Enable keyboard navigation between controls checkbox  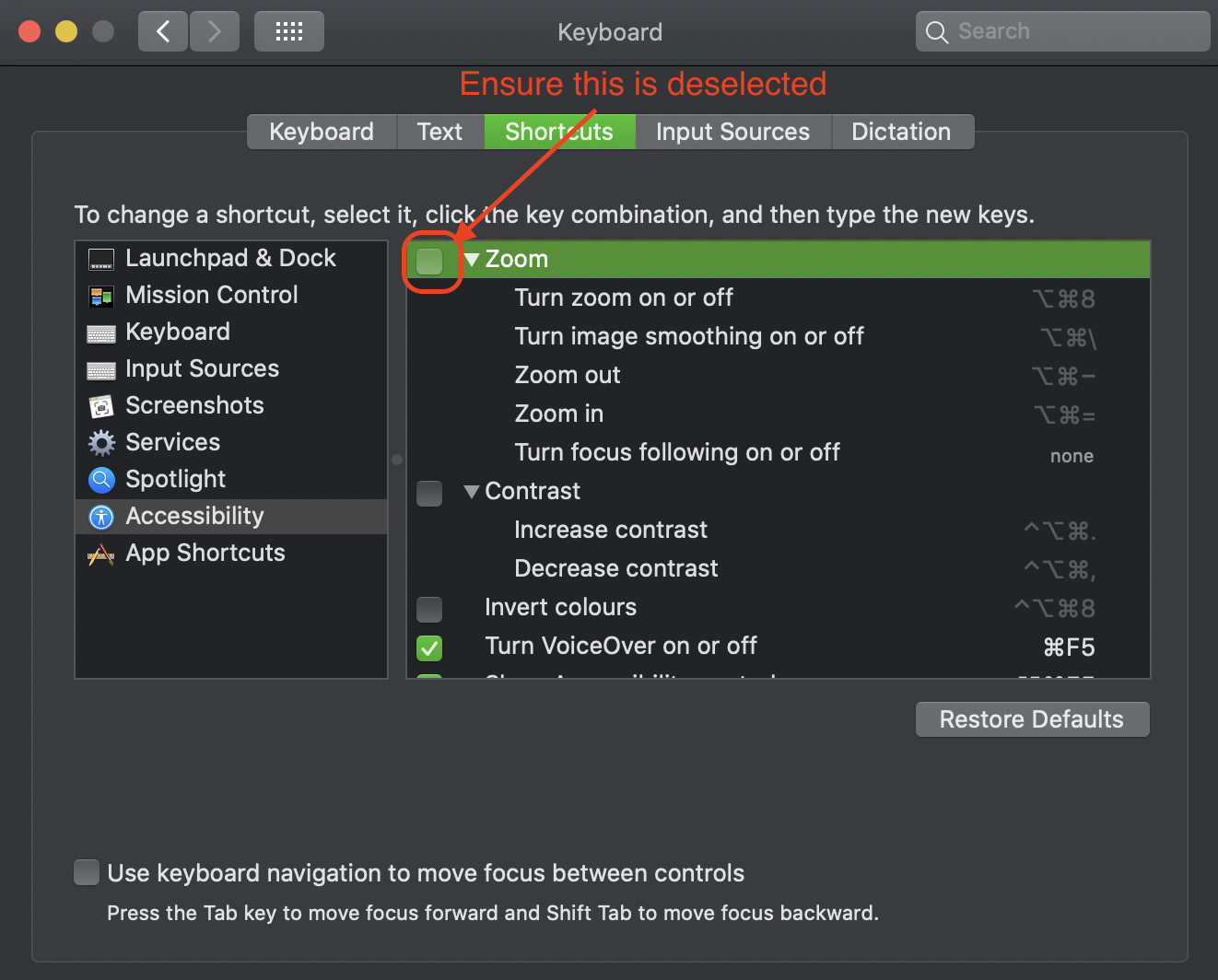pyautogui.click(x=87, y=872)
